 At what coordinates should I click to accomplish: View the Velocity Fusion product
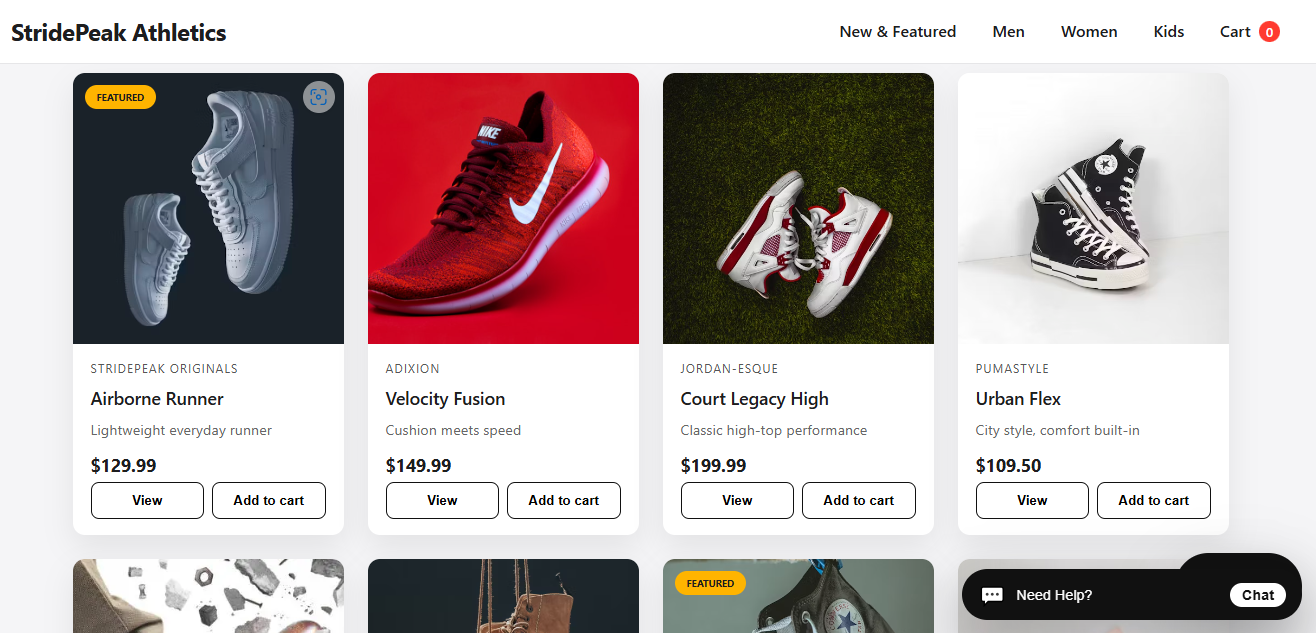click(442, 500)
